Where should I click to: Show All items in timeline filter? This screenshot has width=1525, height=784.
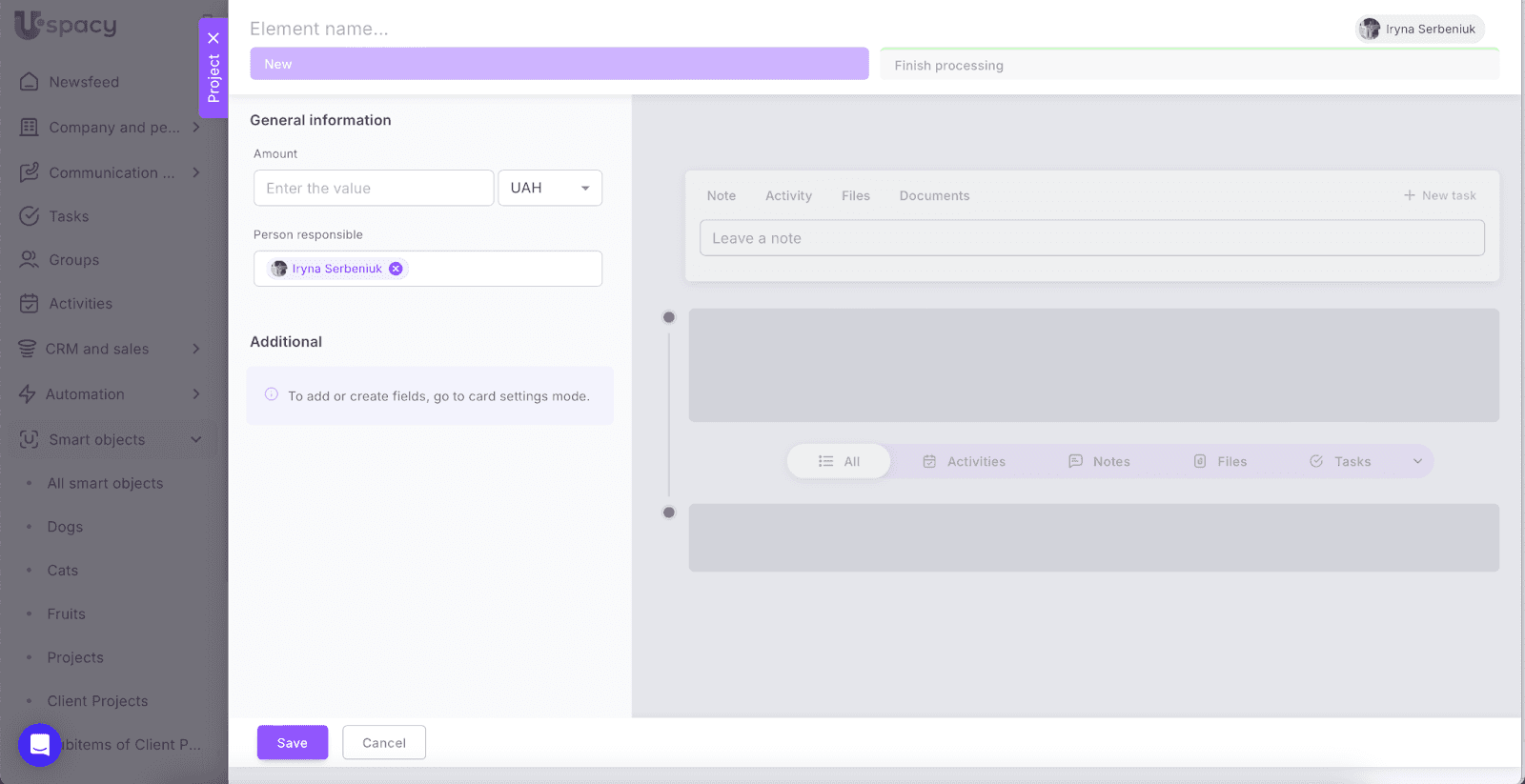839,462
